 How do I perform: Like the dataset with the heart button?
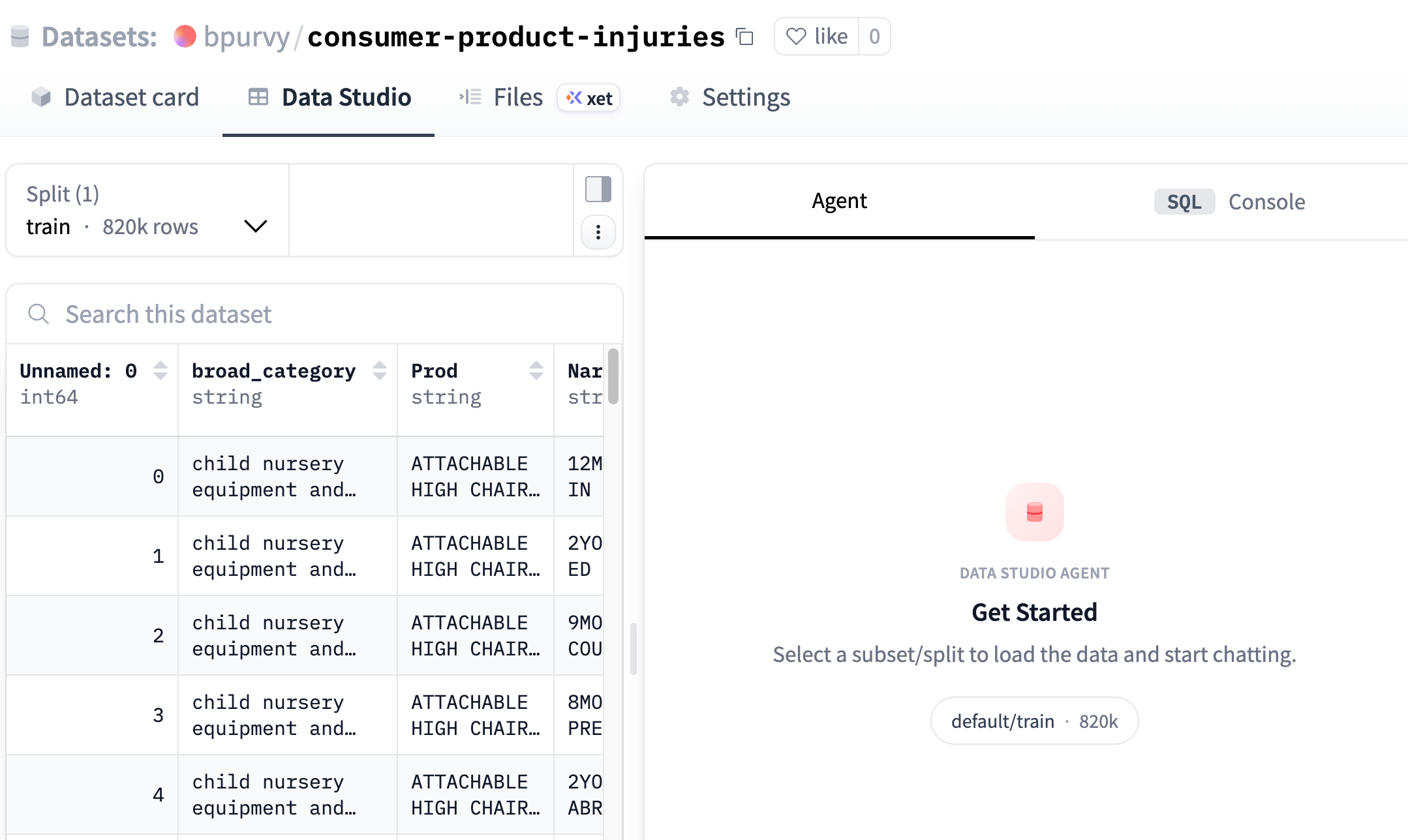tap(816, 37)
